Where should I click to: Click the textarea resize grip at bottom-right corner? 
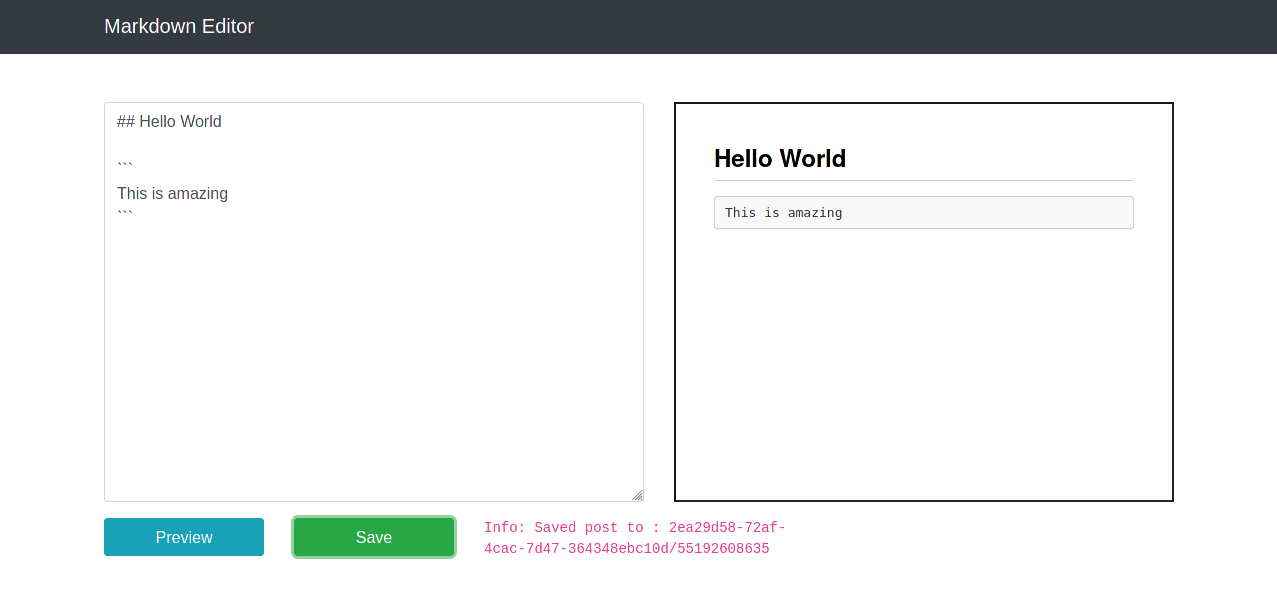click(637, 493)
